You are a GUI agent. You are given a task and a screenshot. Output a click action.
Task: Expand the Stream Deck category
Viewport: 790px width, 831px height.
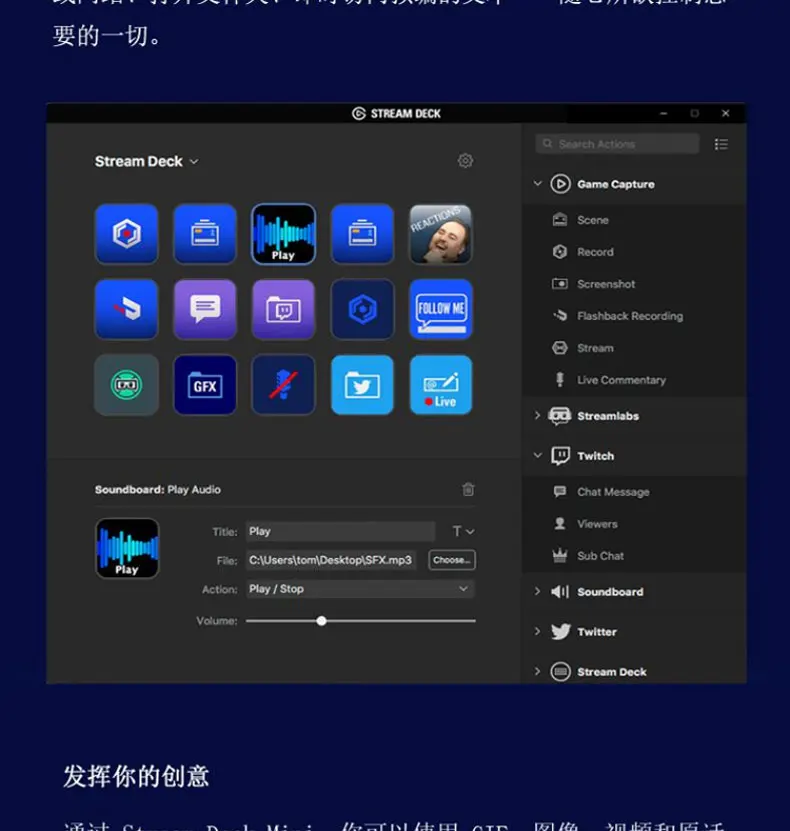[538, 671]
